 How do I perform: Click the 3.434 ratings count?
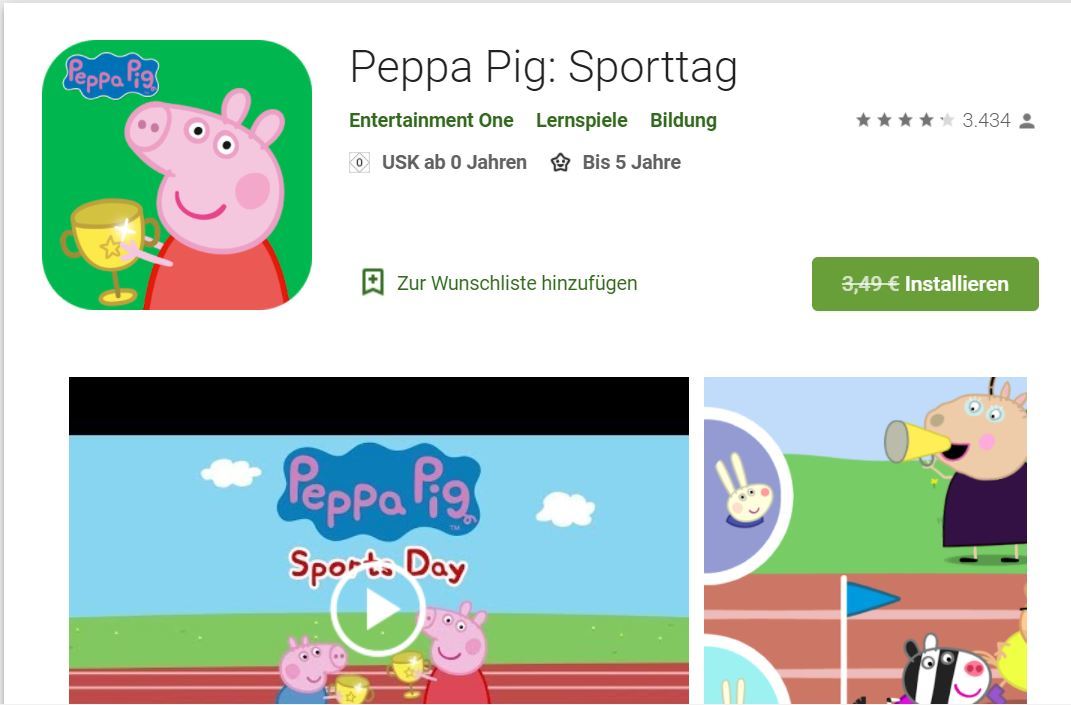coord(986,120)
